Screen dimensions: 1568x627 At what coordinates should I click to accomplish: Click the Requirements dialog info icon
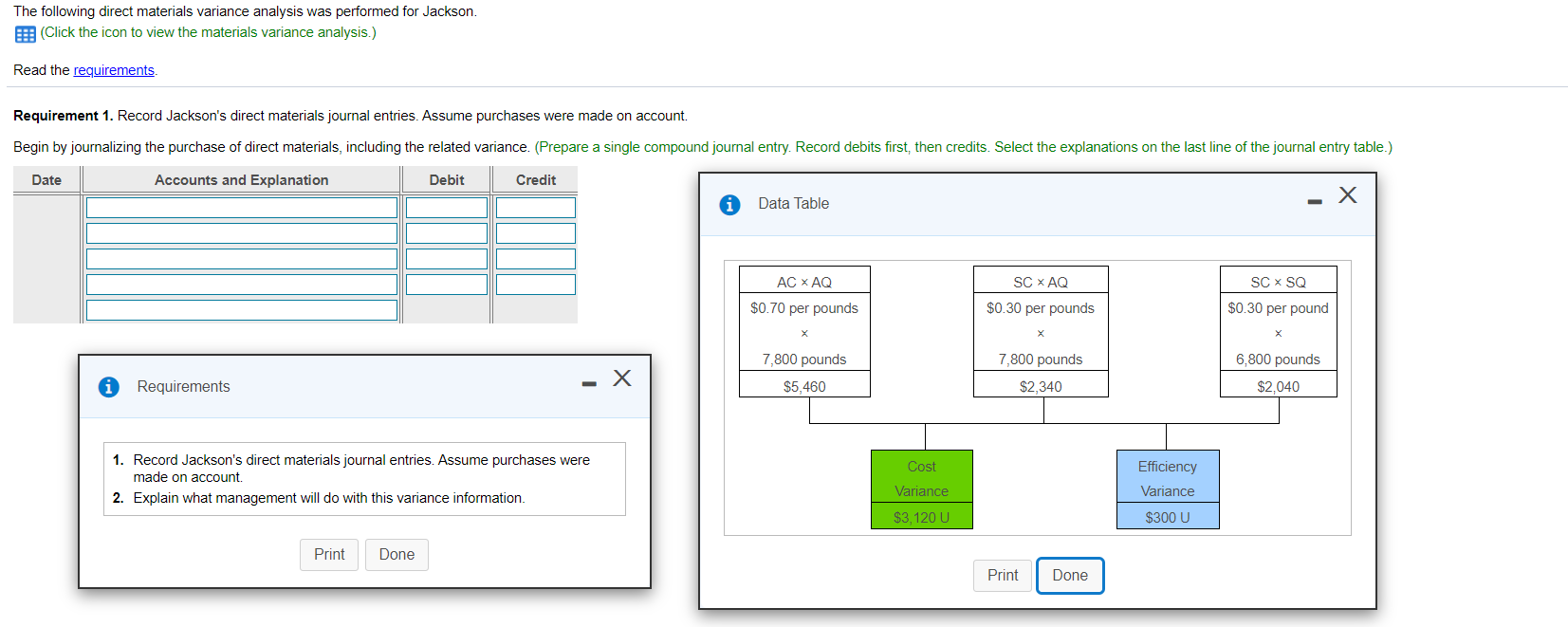click(109, 387)
